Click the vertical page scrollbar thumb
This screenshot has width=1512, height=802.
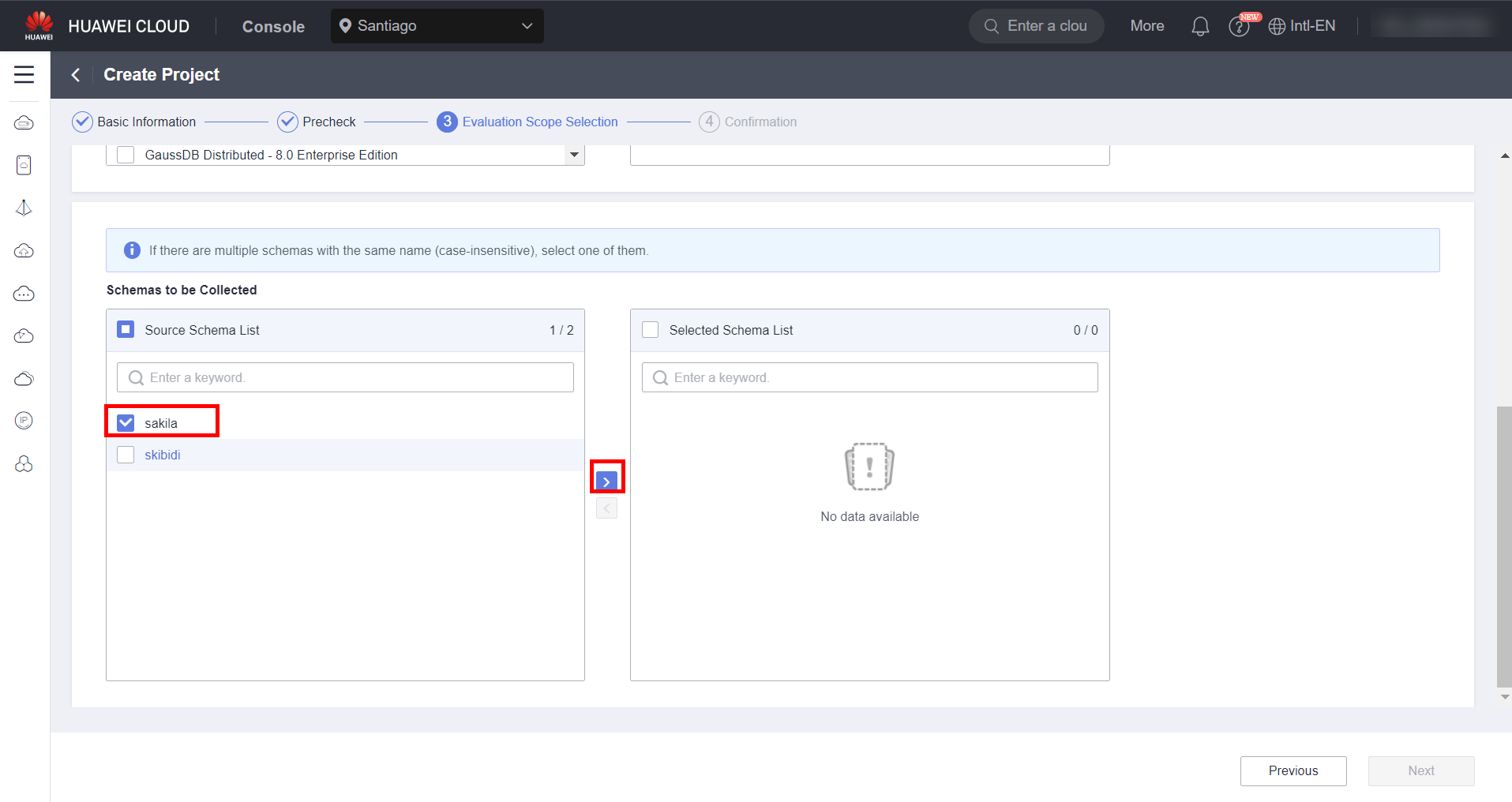pyautogui.click(x=1503, y=545)
